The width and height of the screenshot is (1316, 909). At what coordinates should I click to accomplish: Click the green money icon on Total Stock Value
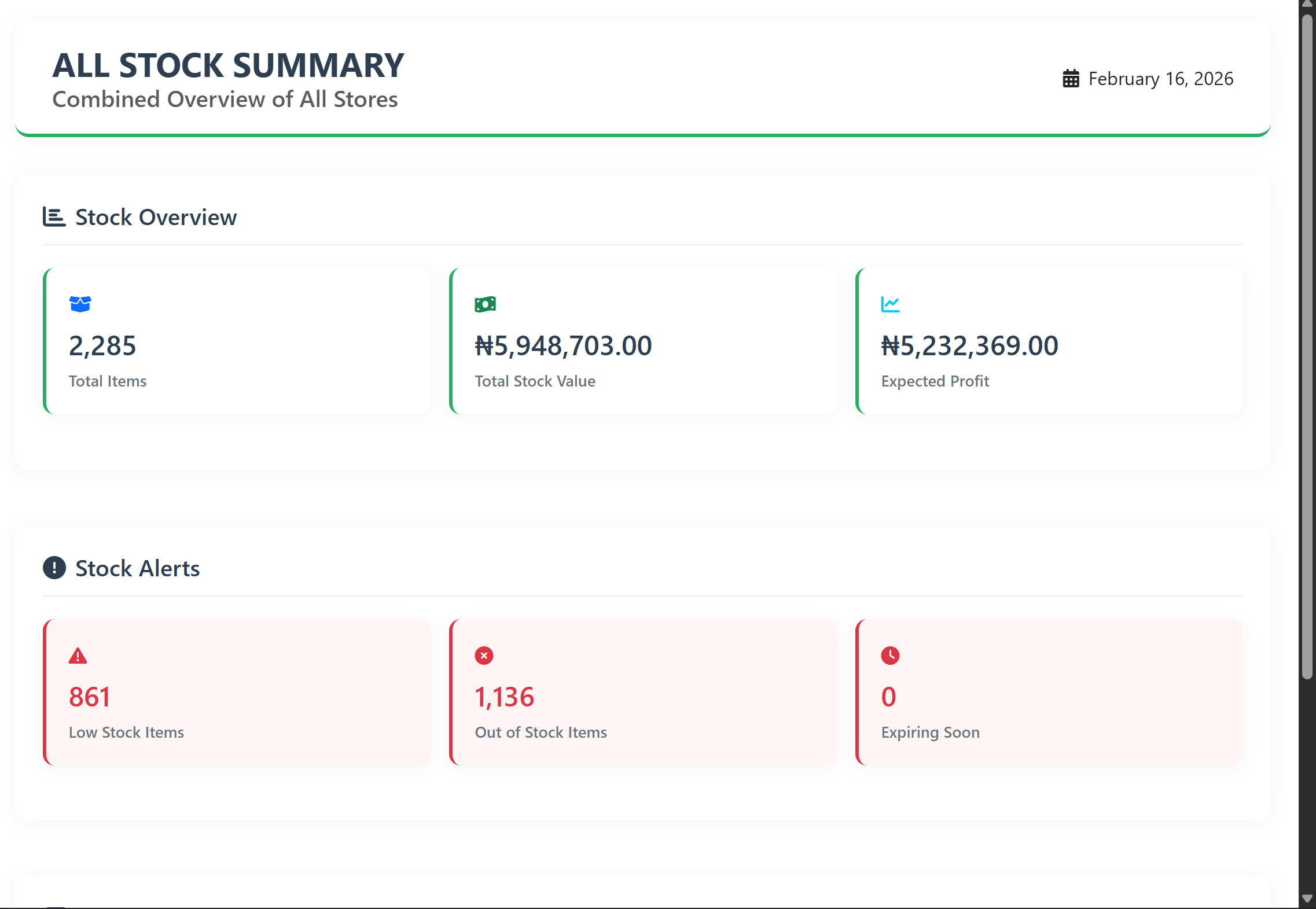point(485,304)
